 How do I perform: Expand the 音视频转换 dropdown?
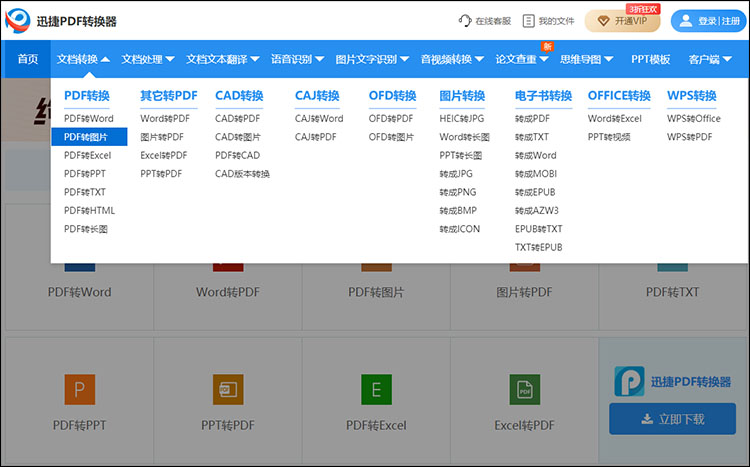pyautogui.click(x=452, y=59)
